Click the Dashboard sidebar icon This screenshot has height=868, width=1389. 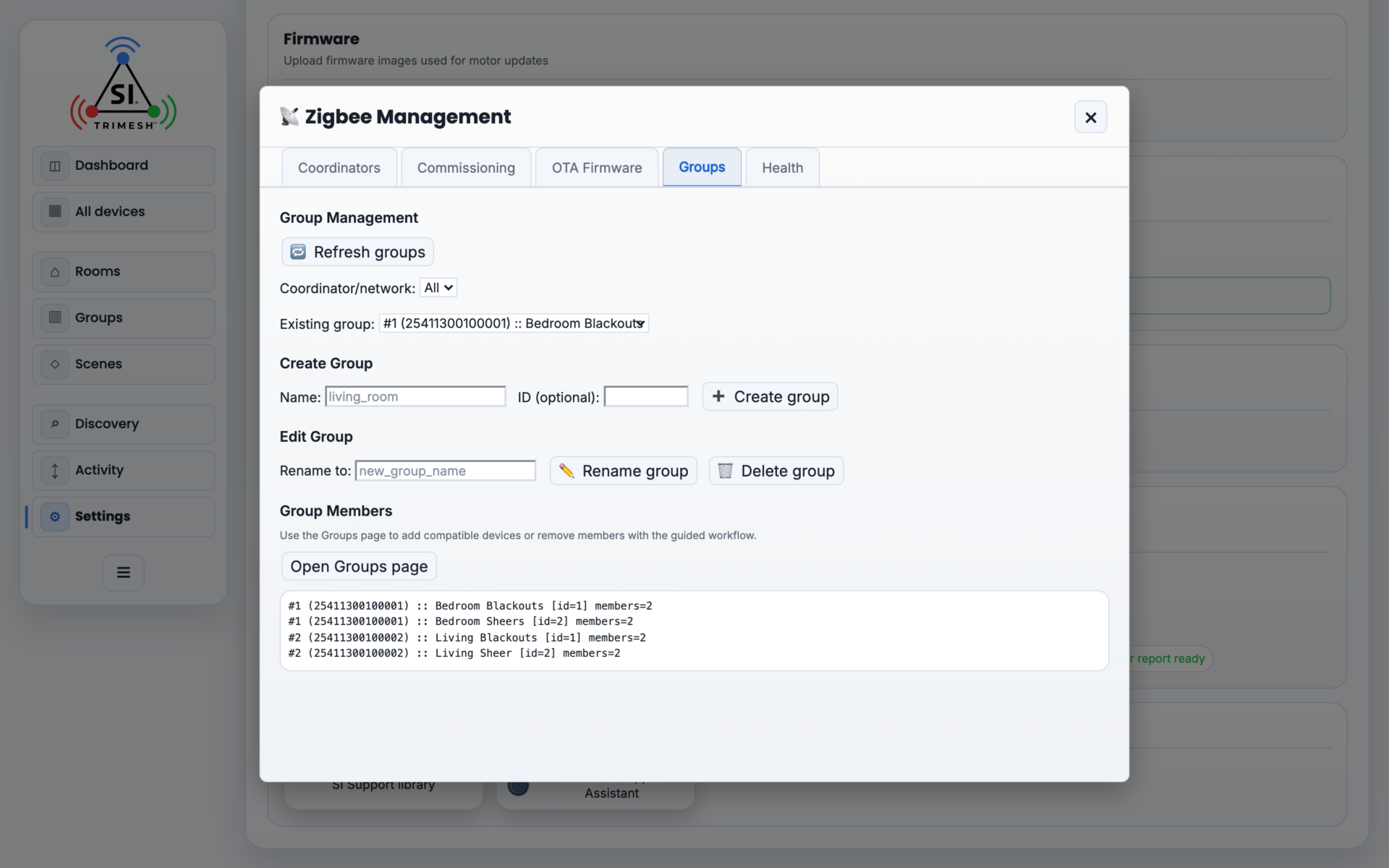pos(55,166)
